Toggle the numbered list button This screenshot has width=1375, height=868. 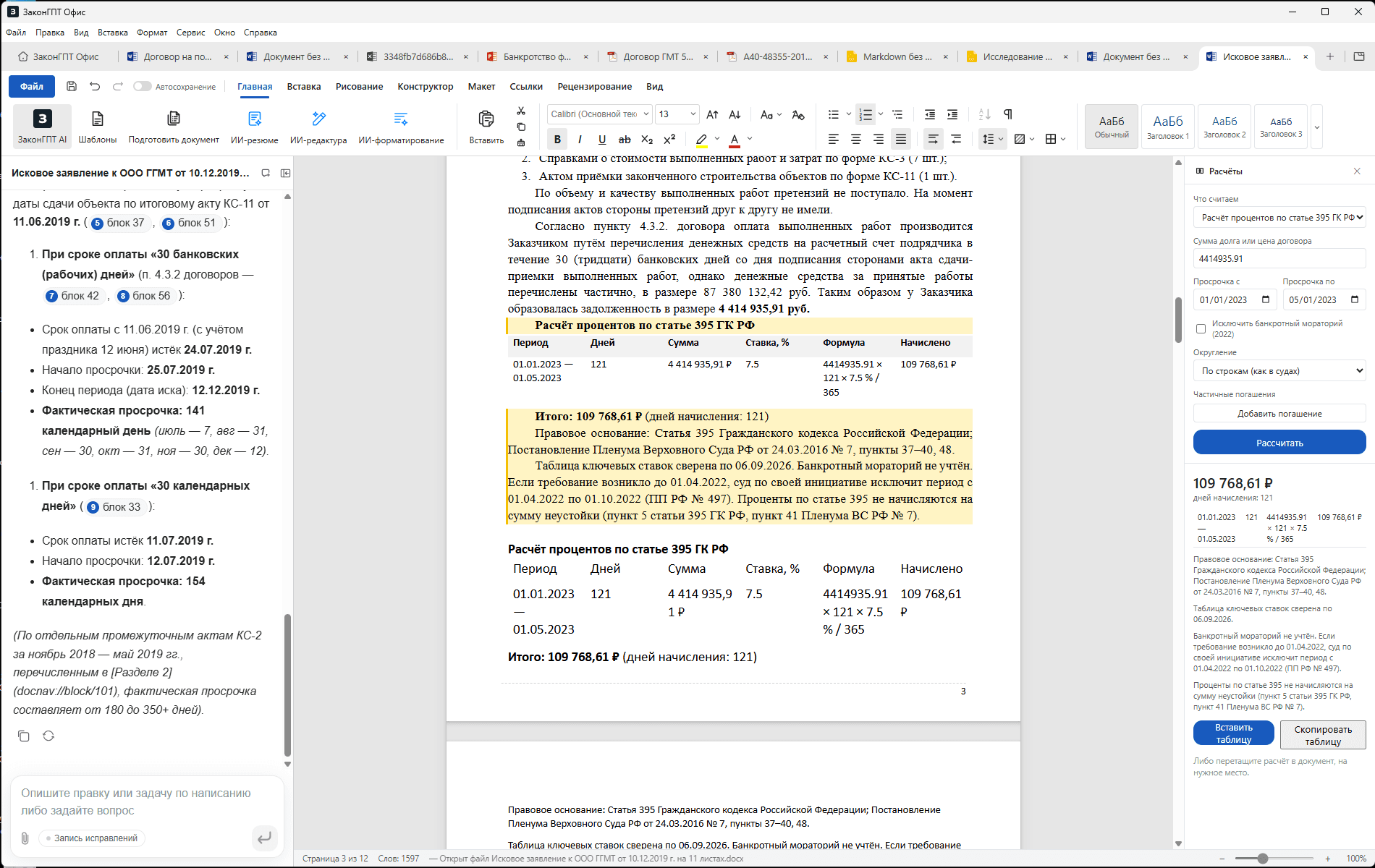click(865, 114)
